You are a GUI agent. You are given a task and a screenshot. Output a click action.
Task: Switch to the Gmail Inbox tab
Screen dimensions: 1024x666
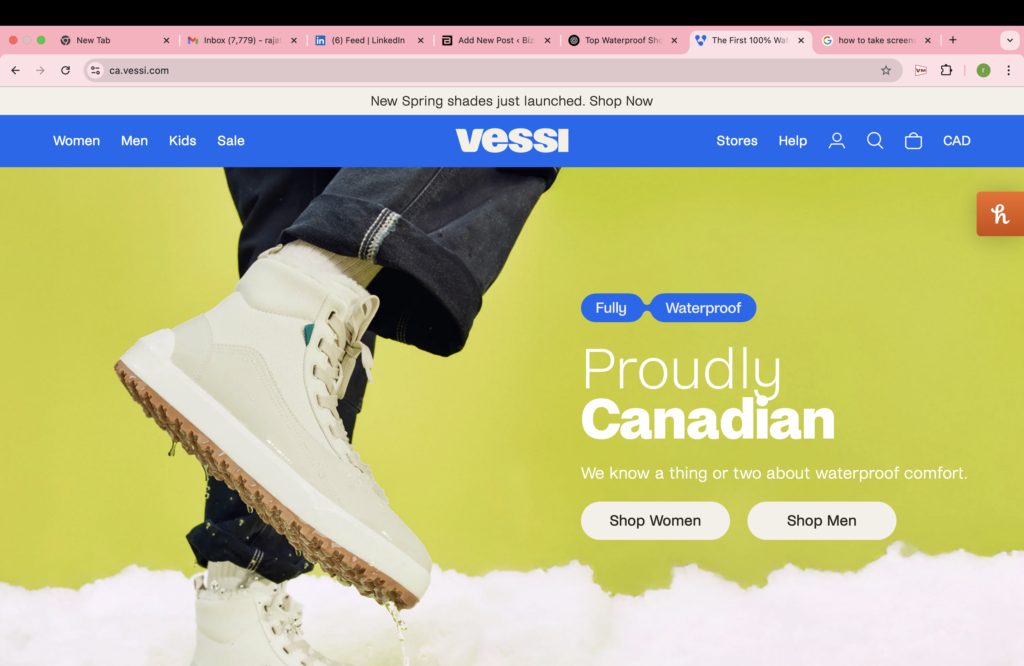pos(242,40)
